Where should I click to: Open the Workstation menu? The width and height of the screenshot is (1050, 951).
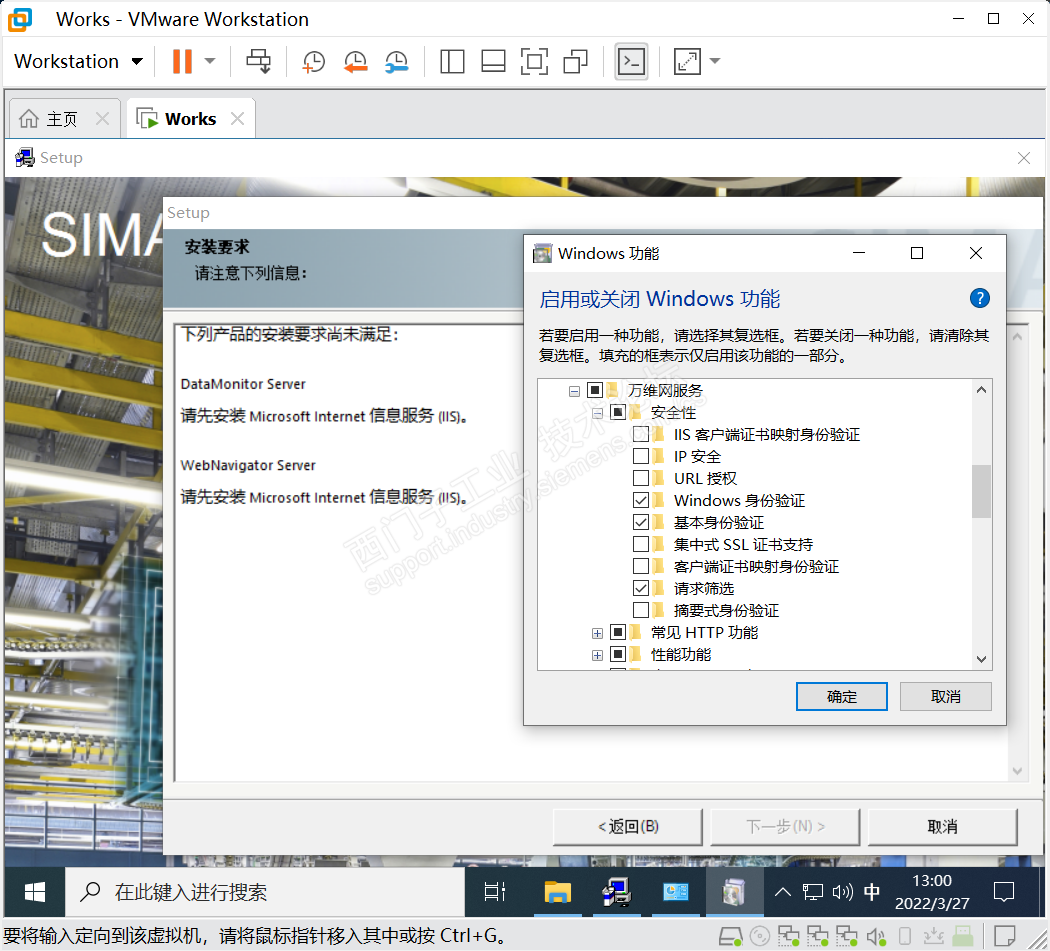click(78, 61)
